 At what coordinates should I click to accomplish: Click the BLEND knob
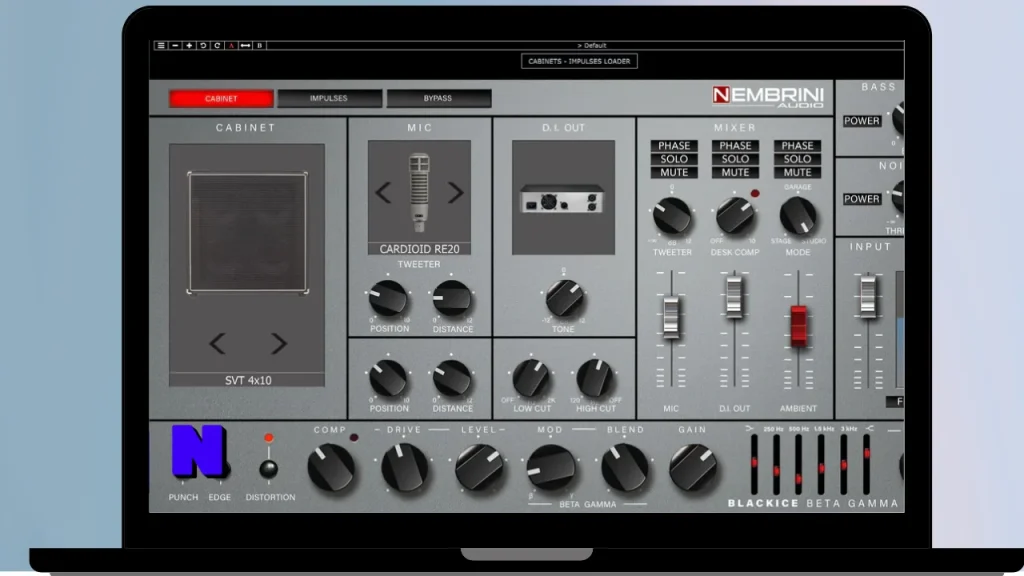[x=624, y=468]
